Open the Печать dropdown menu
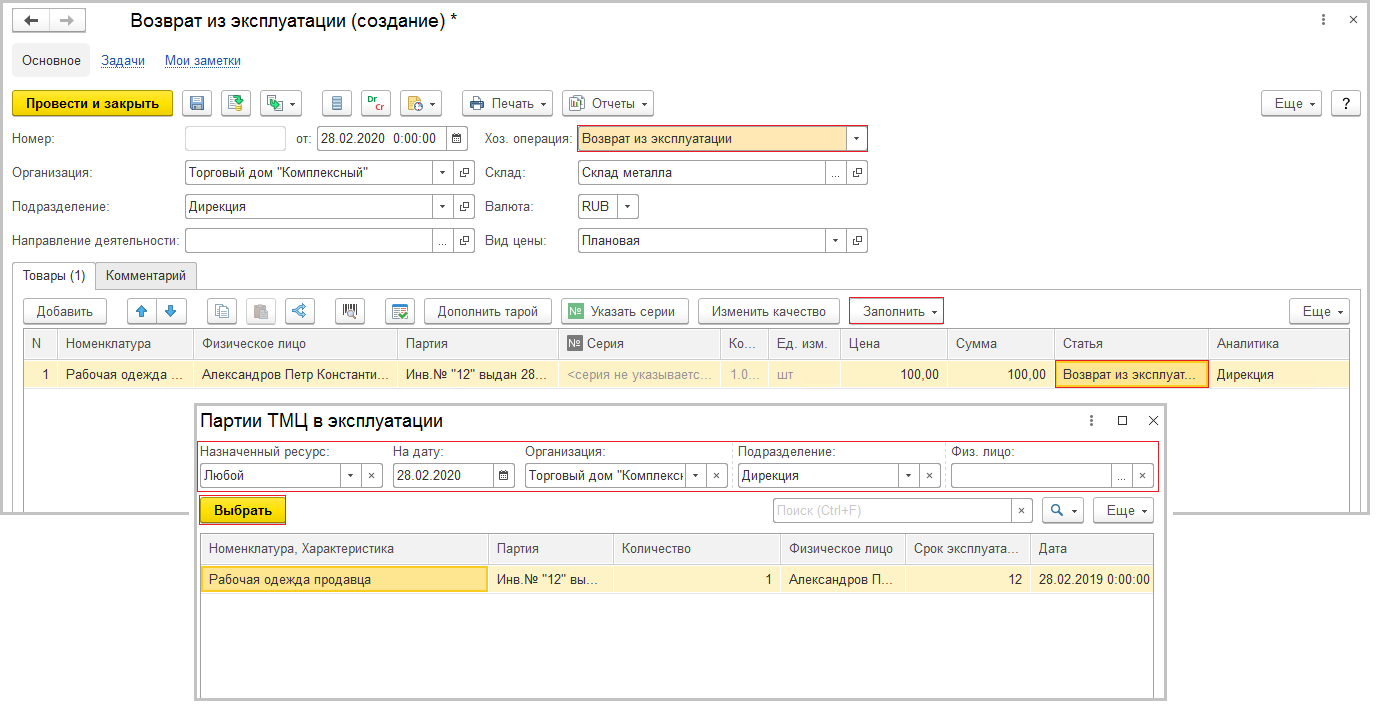This screenshot has height=710, width=1378. pos(507,103)
